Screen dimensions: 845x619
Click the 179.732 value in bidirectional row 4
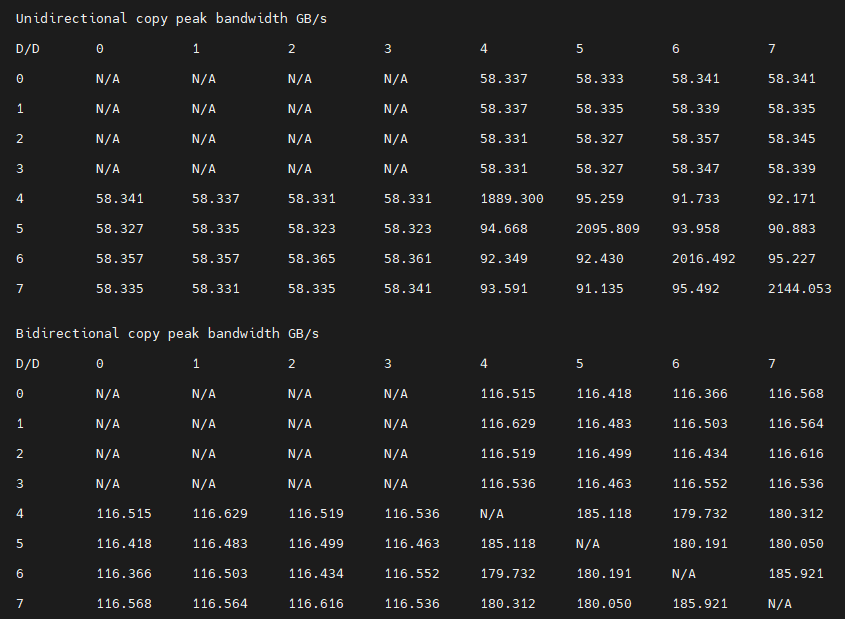(699, 514)
